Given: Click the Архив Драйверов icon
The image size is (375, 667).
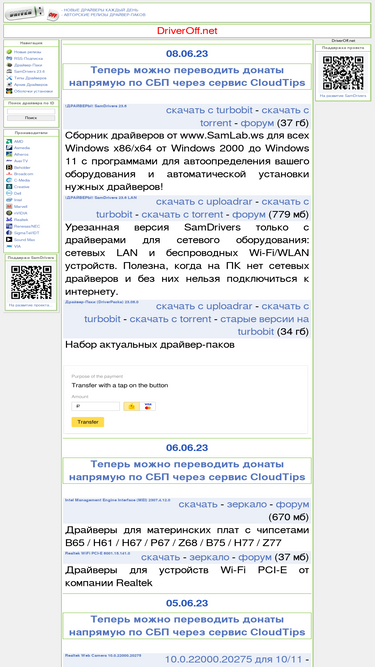Looking at the screenshot, I should click(x=9, y=85).
